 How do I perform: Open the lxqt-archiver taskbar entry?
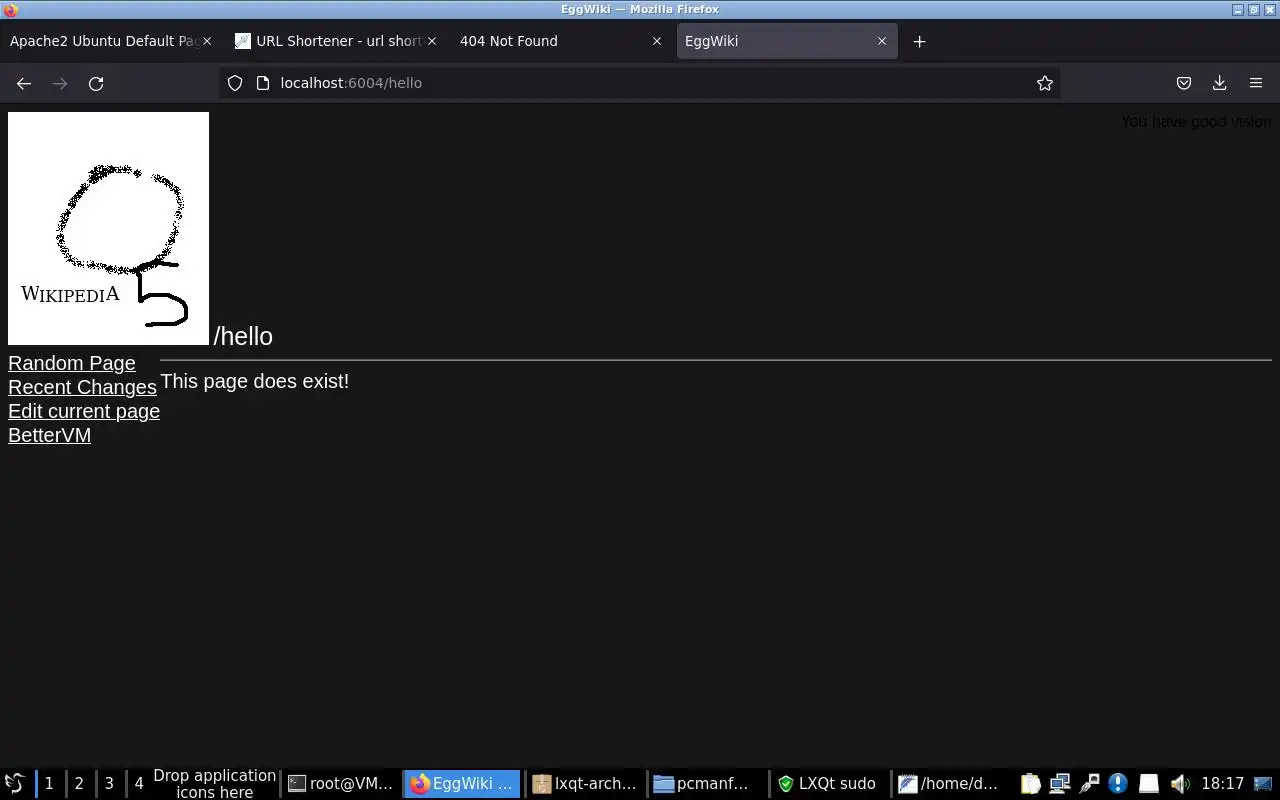[x=585, y=783]
